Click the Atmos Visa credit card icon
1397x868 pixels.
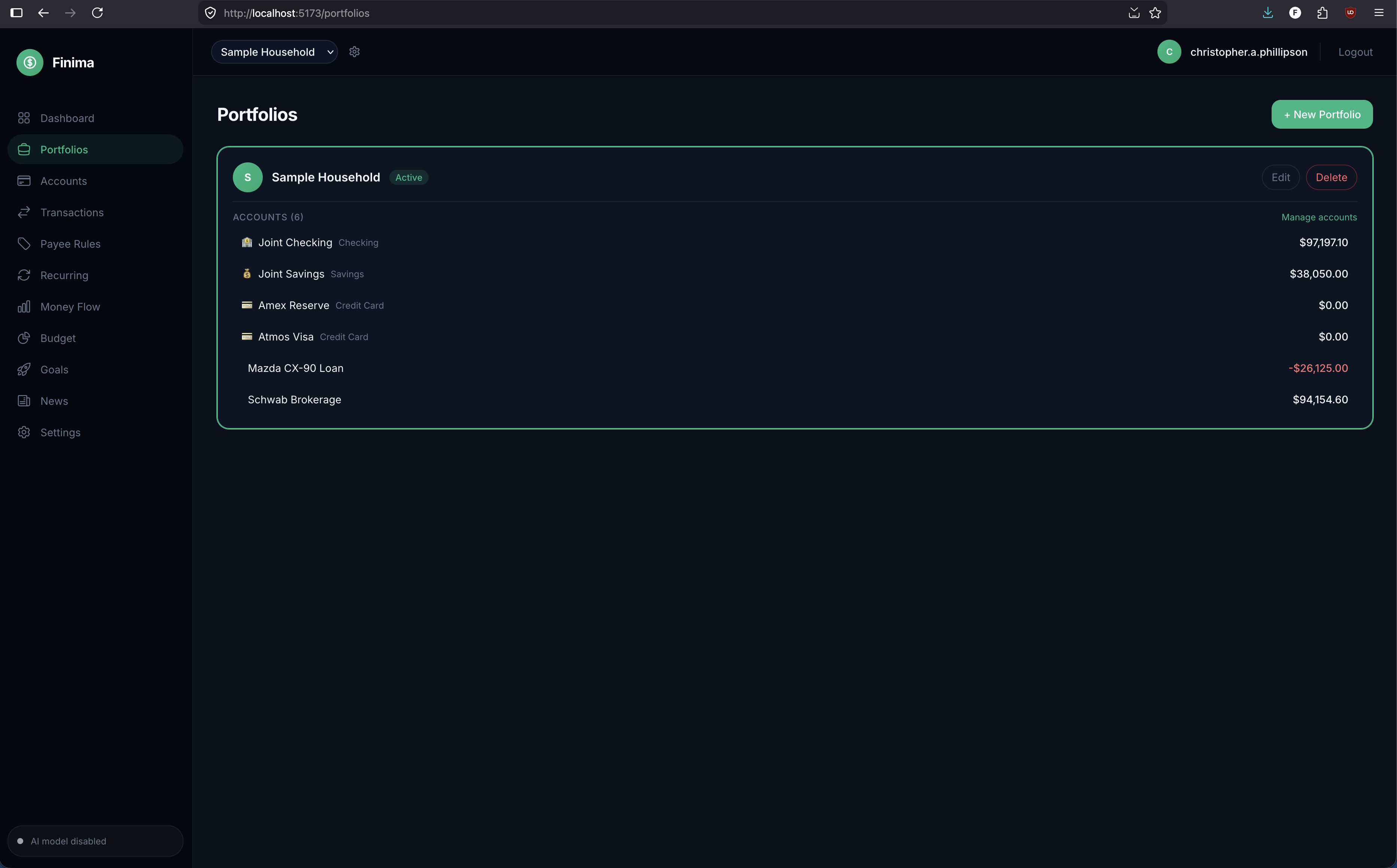[247, 336]
